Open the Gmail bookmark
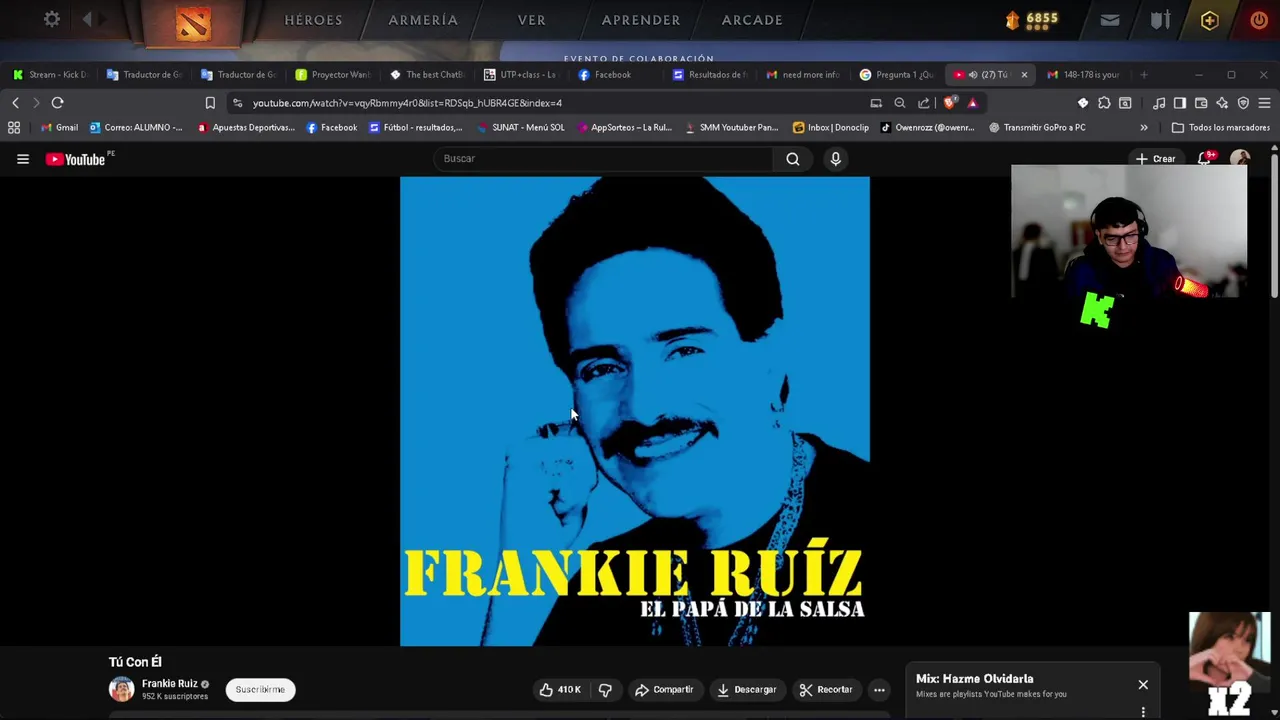 tap(59, 127)
